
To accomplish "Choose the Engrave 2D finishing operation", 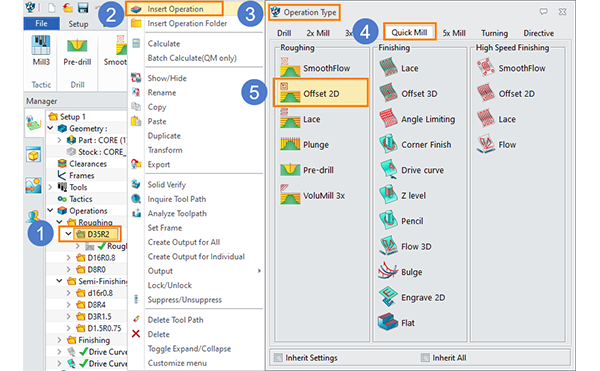I will [x=412, y=297].
